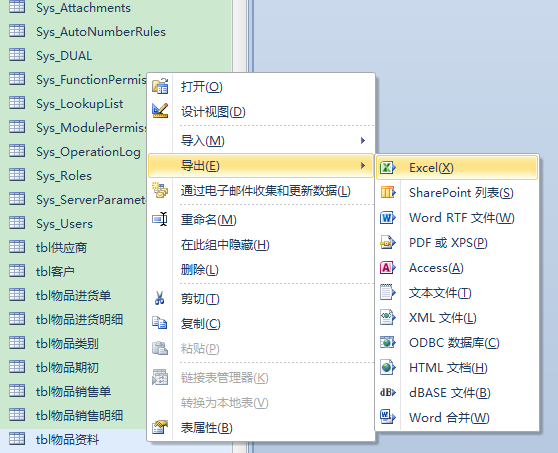This screenshot has height=453, width=558.
Task: Click the PDF or XPS export icon
Action: click(388, 243)
